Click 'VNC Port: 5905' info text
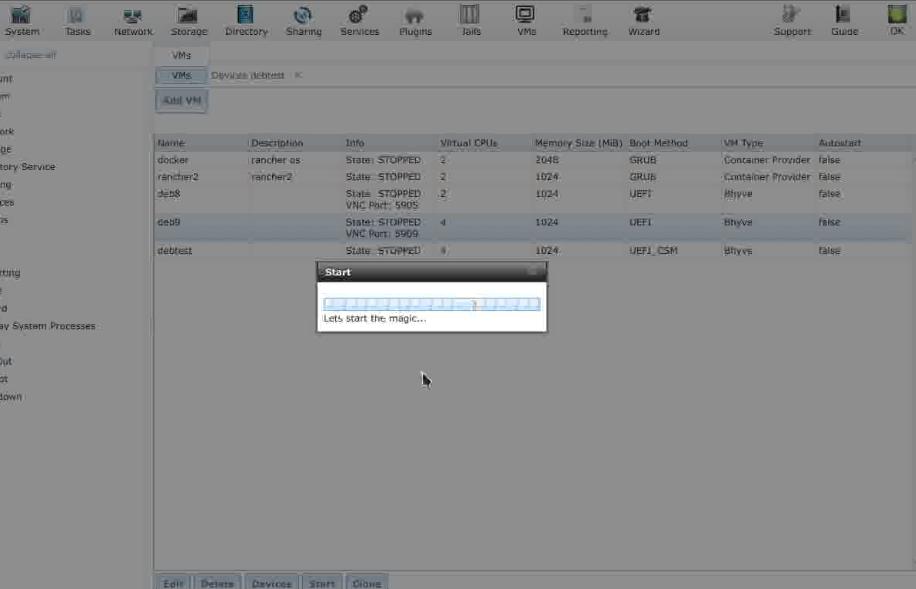 (x=382, y=206)
